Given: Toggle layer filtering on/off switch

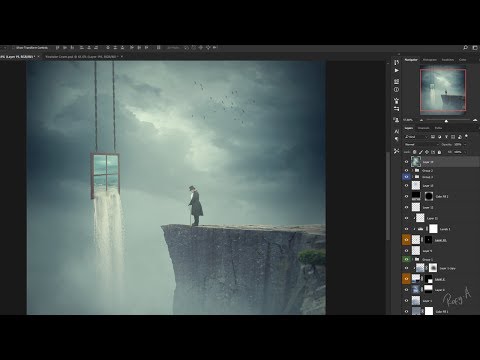Looking at the screenshot, I should pyautogui.click(x=466, y=136).
